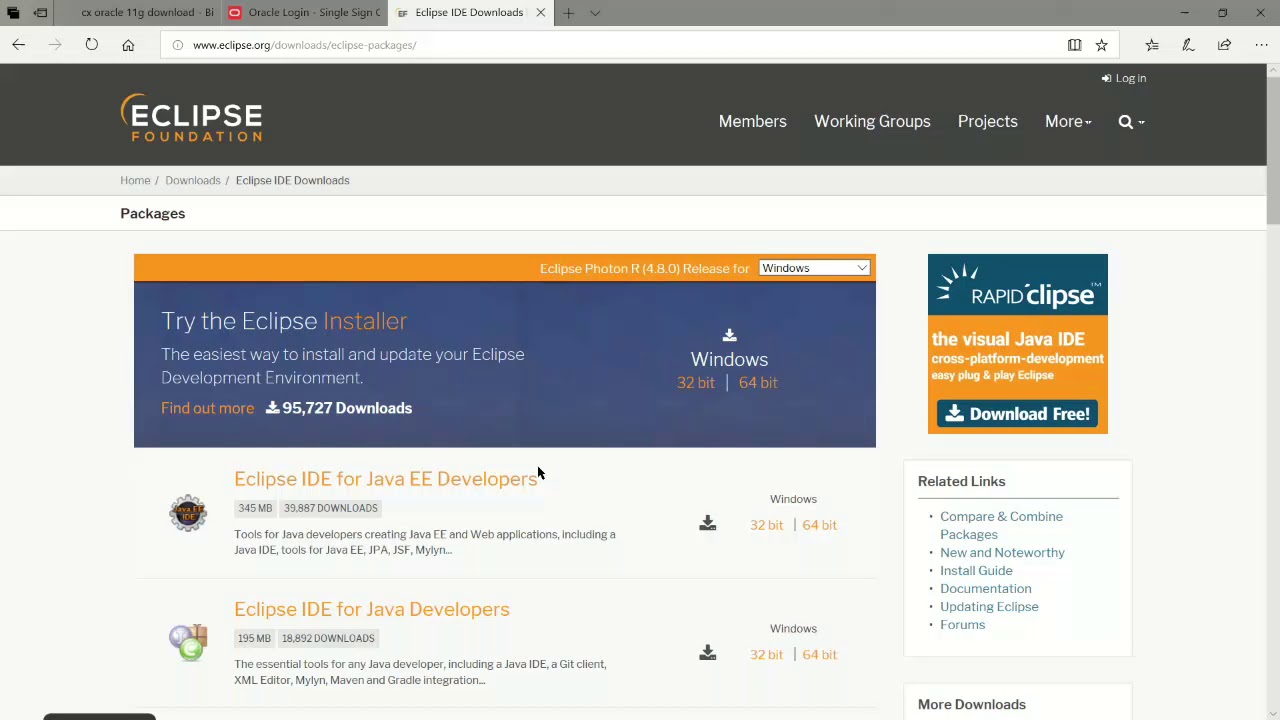Click the site info icon in address bar

pyautogui.click(x=177, y=45)
